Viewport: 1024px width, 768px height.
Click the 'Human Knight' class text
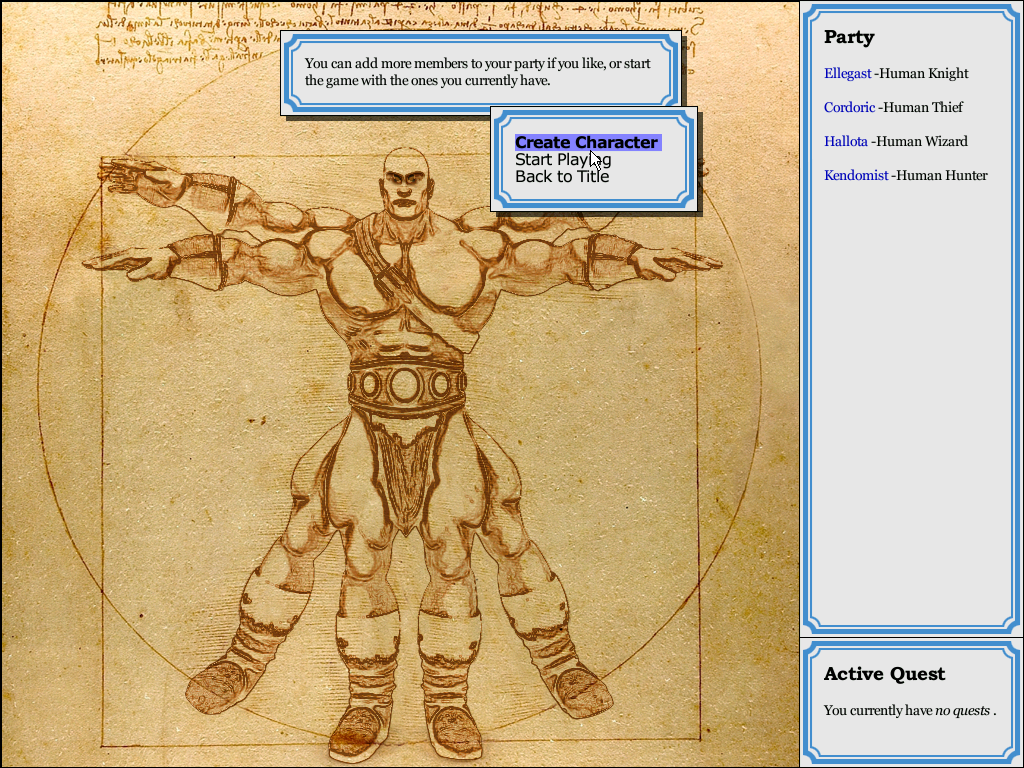pos(924,73)
